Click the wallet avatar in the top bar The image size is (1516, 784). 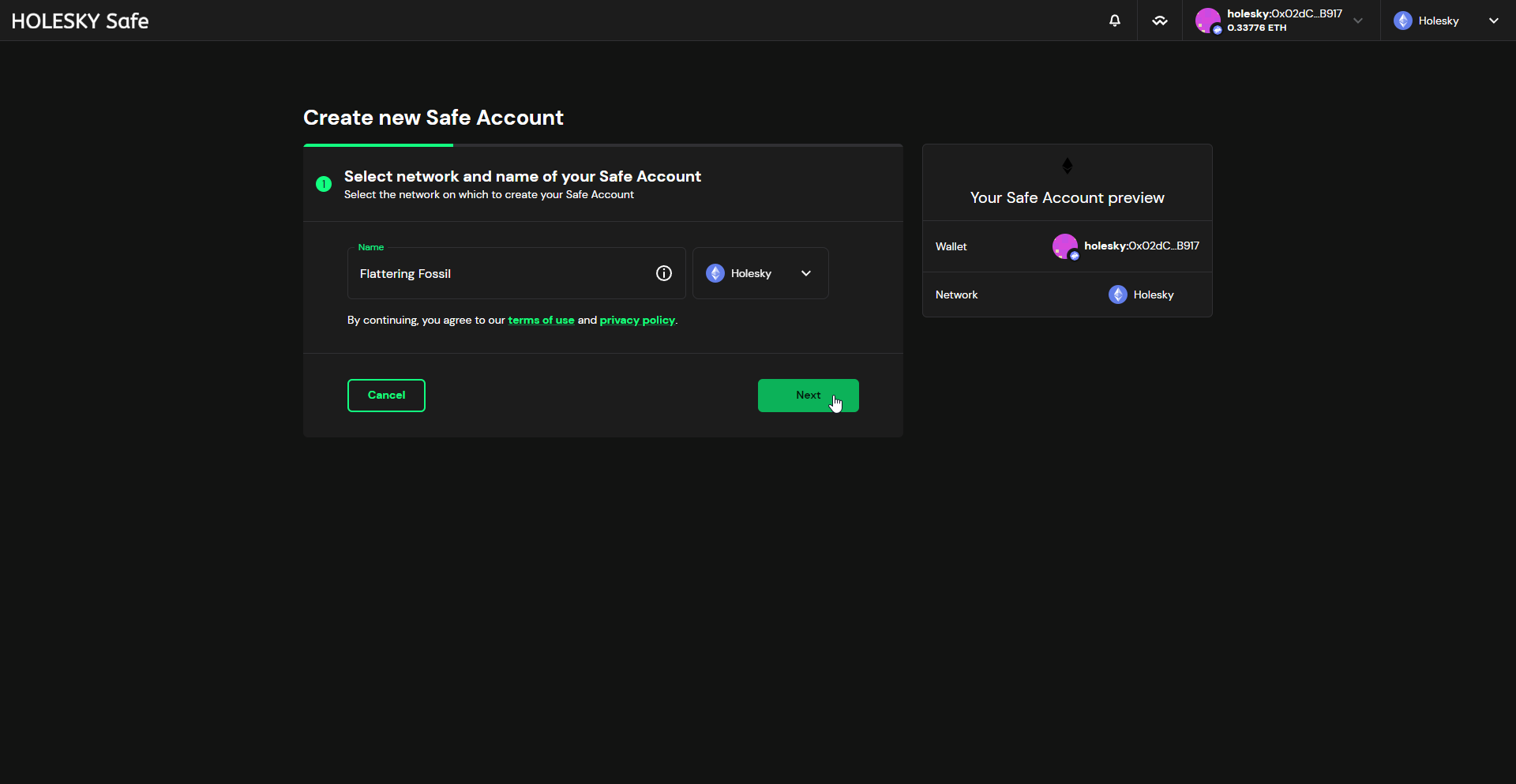[x=1208, y=21]
